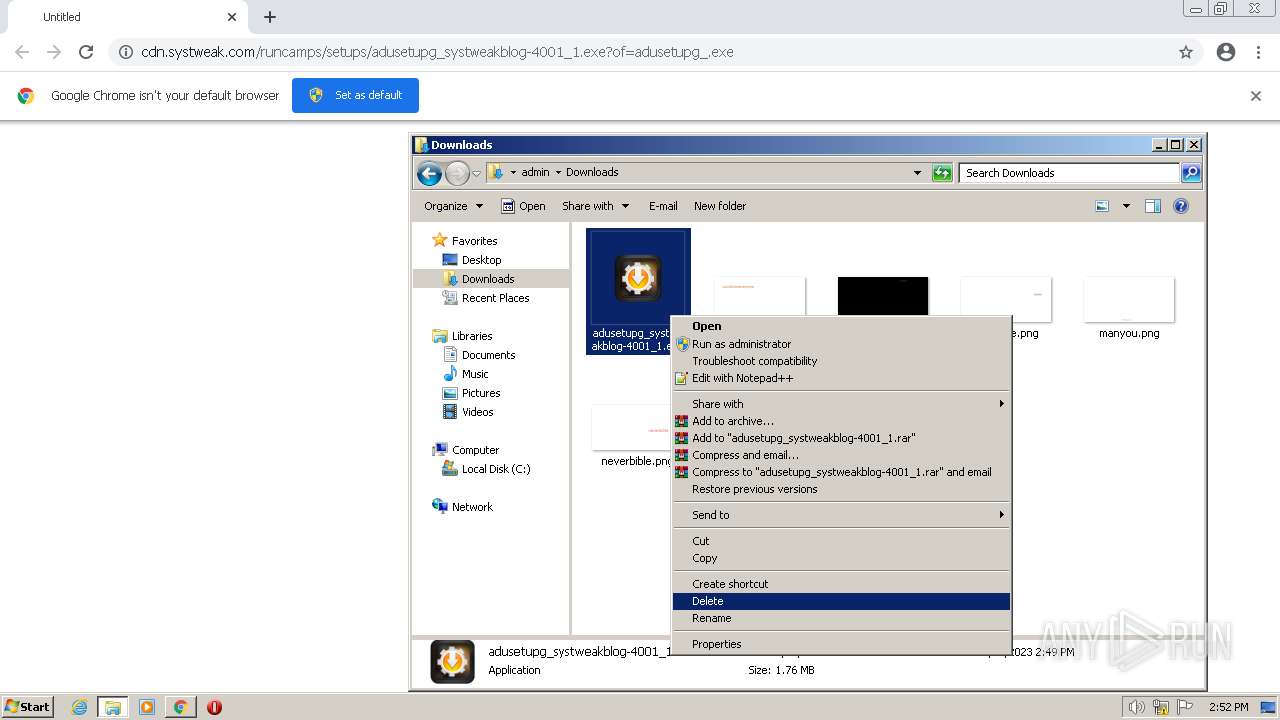Reload the Chrome page

click(86, 52)
